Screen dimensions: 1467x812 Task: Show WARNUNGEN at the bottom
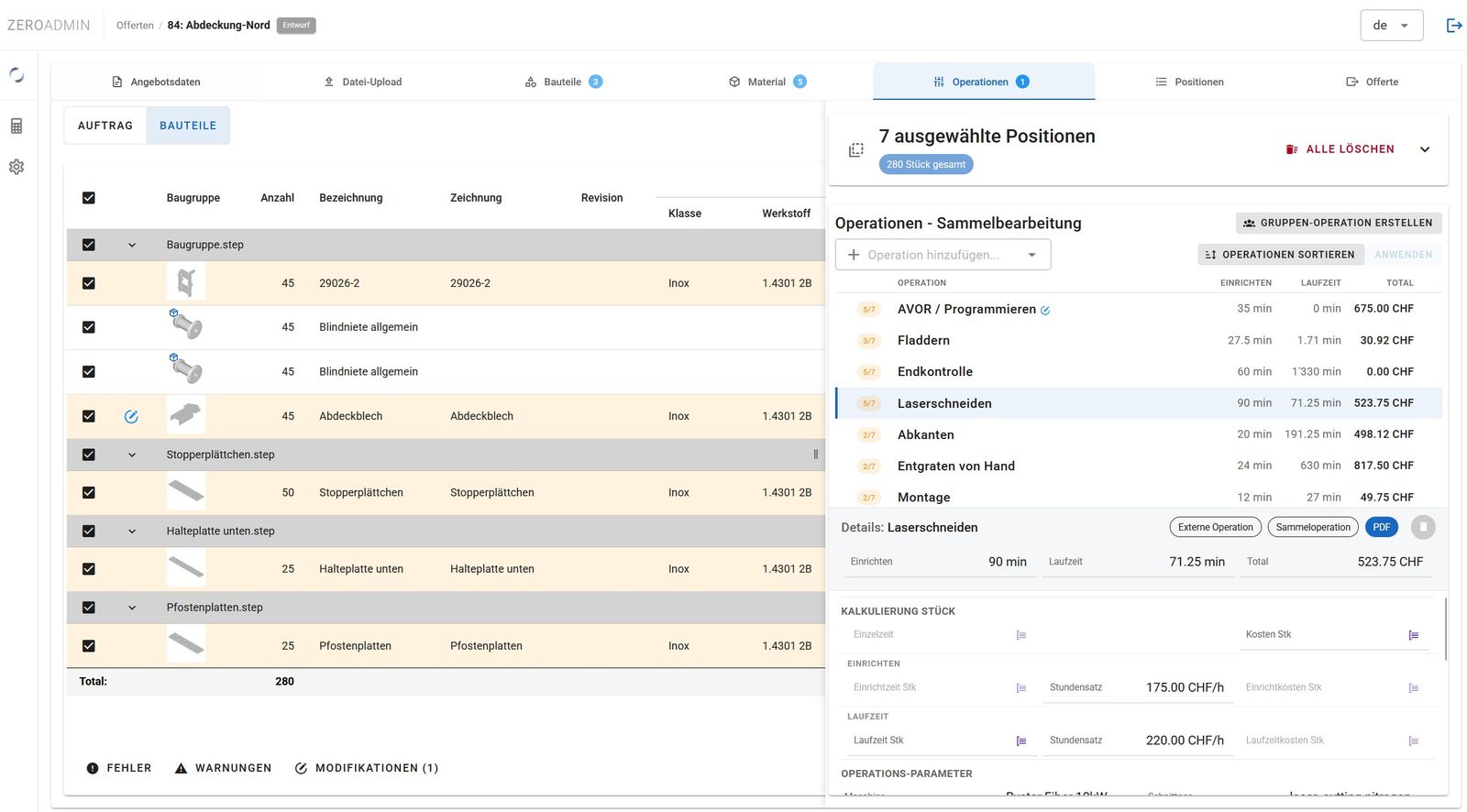(x=224, y=768)
